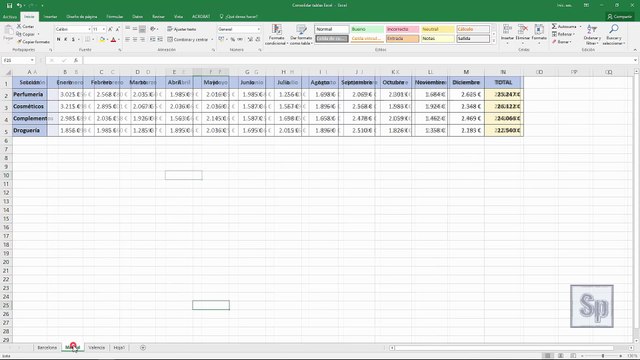
Task: Expand Combinar y centrar options arrow
Action: pos(212,40)
